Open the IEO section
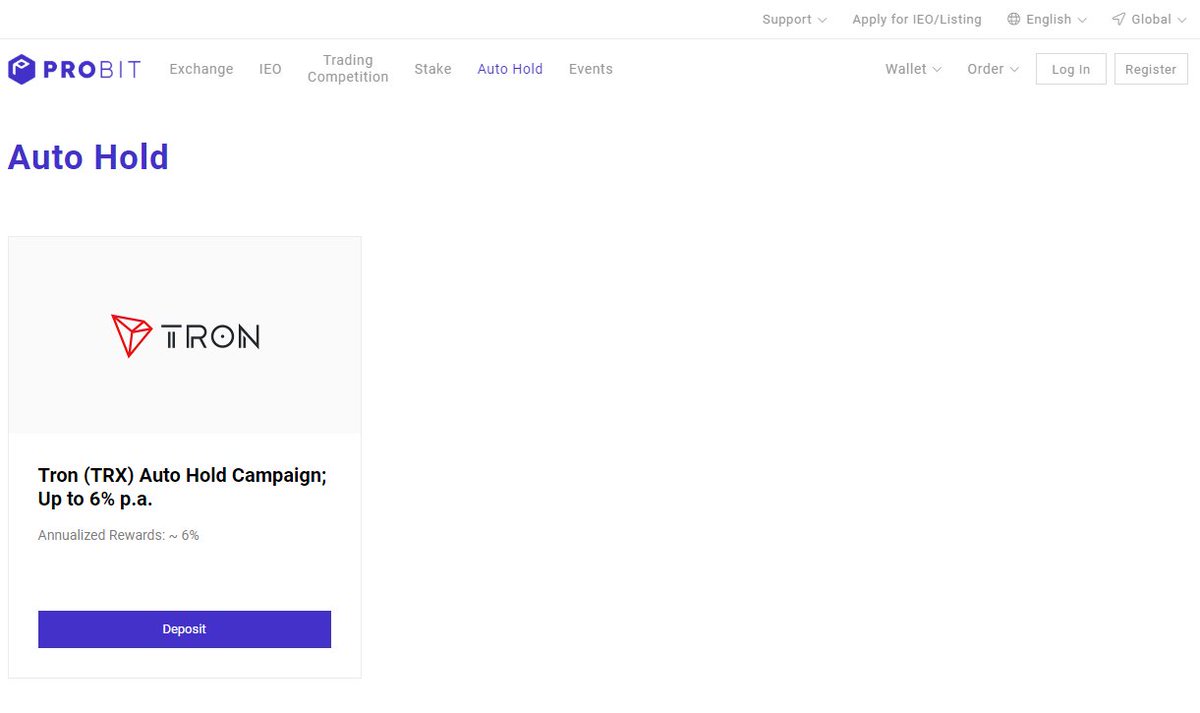This screenshot has height=713, width=1200. coord(270,69)
